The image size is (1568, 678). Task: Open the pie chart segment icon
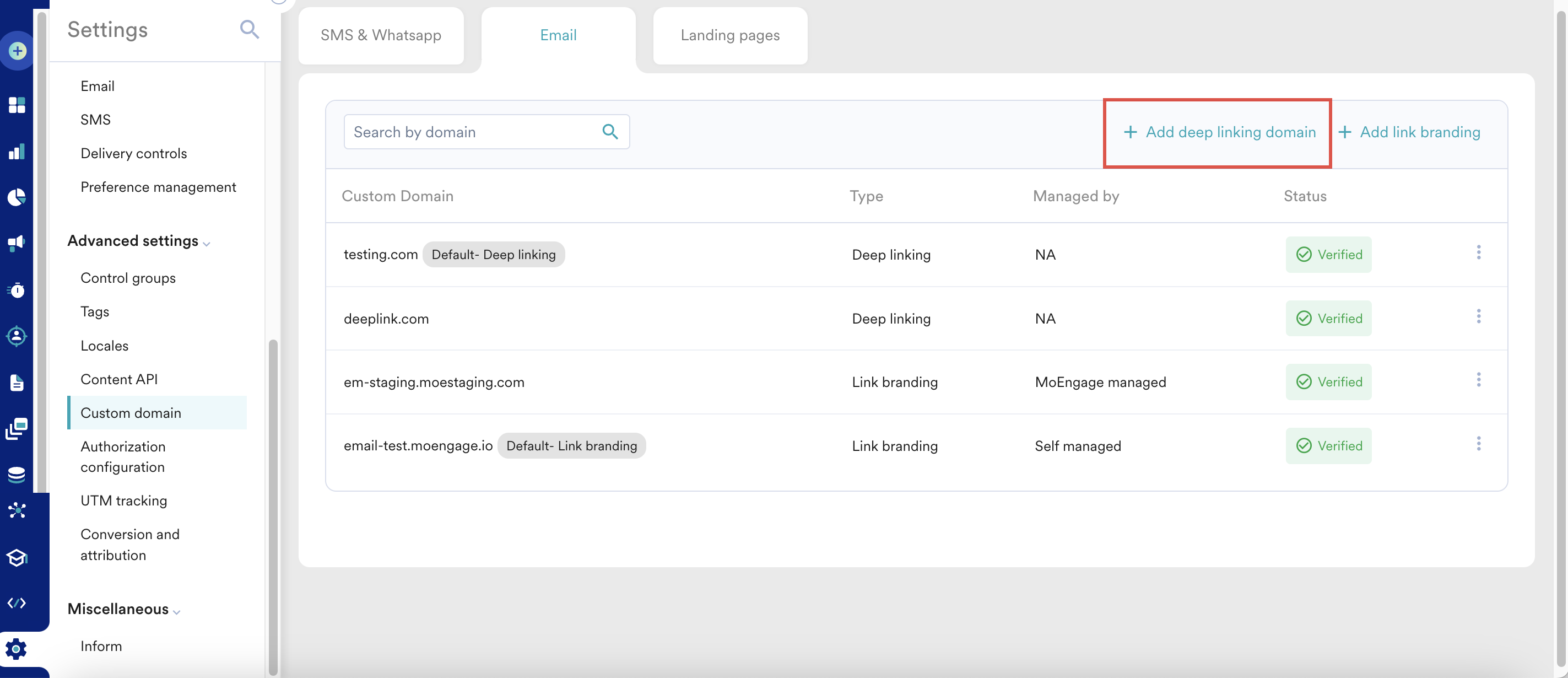tap(17, 197)
